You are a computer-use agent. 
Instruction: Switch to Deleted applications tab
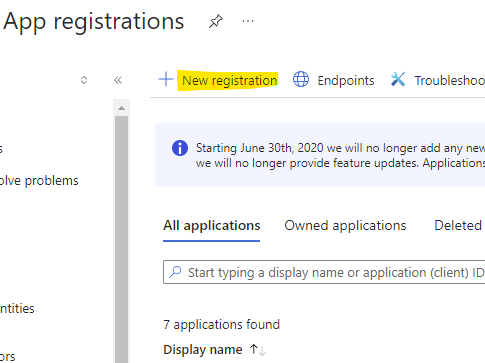[459, 226]
